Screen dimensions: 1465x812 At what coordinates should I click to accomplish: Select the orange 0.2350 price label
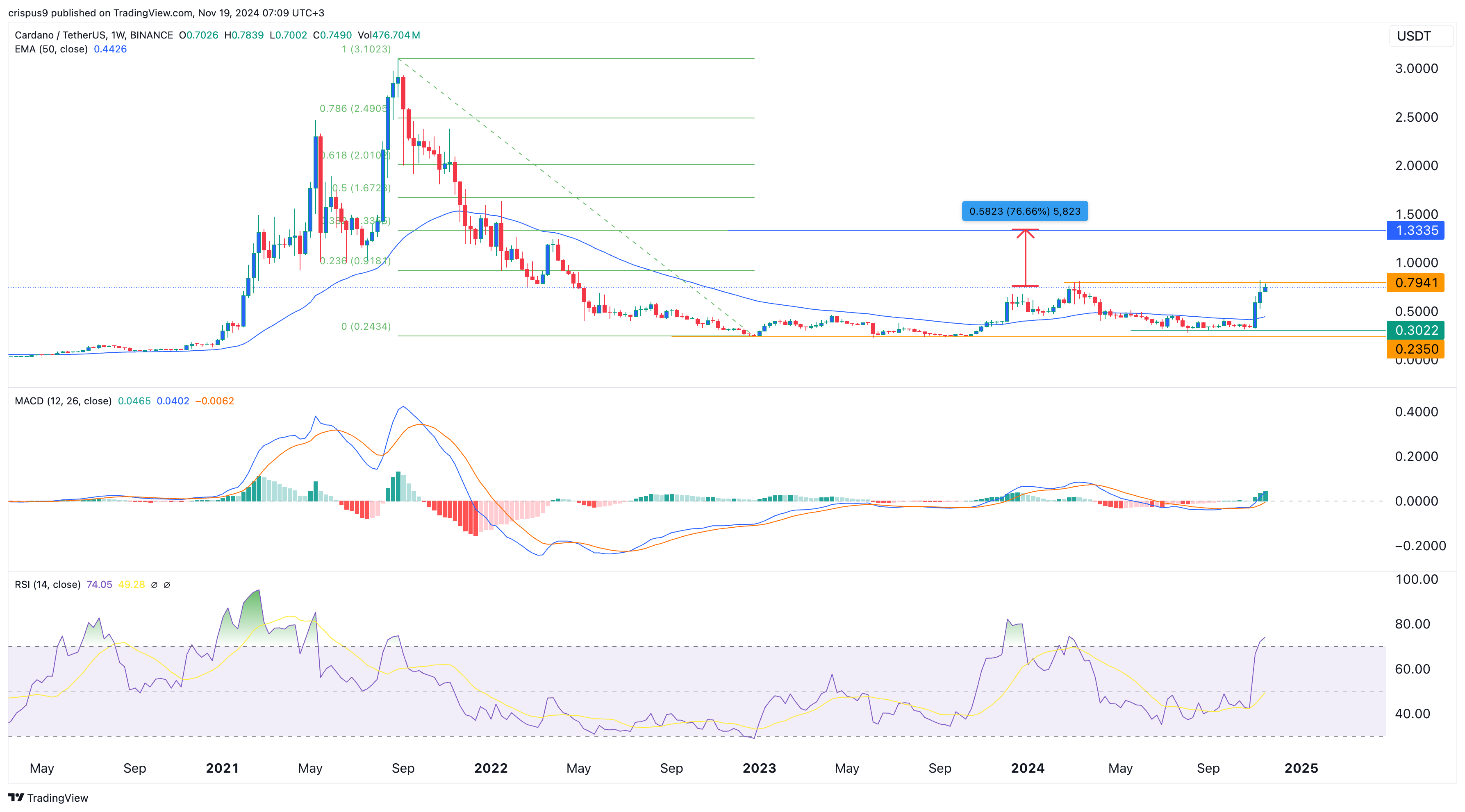[1415, 349]
